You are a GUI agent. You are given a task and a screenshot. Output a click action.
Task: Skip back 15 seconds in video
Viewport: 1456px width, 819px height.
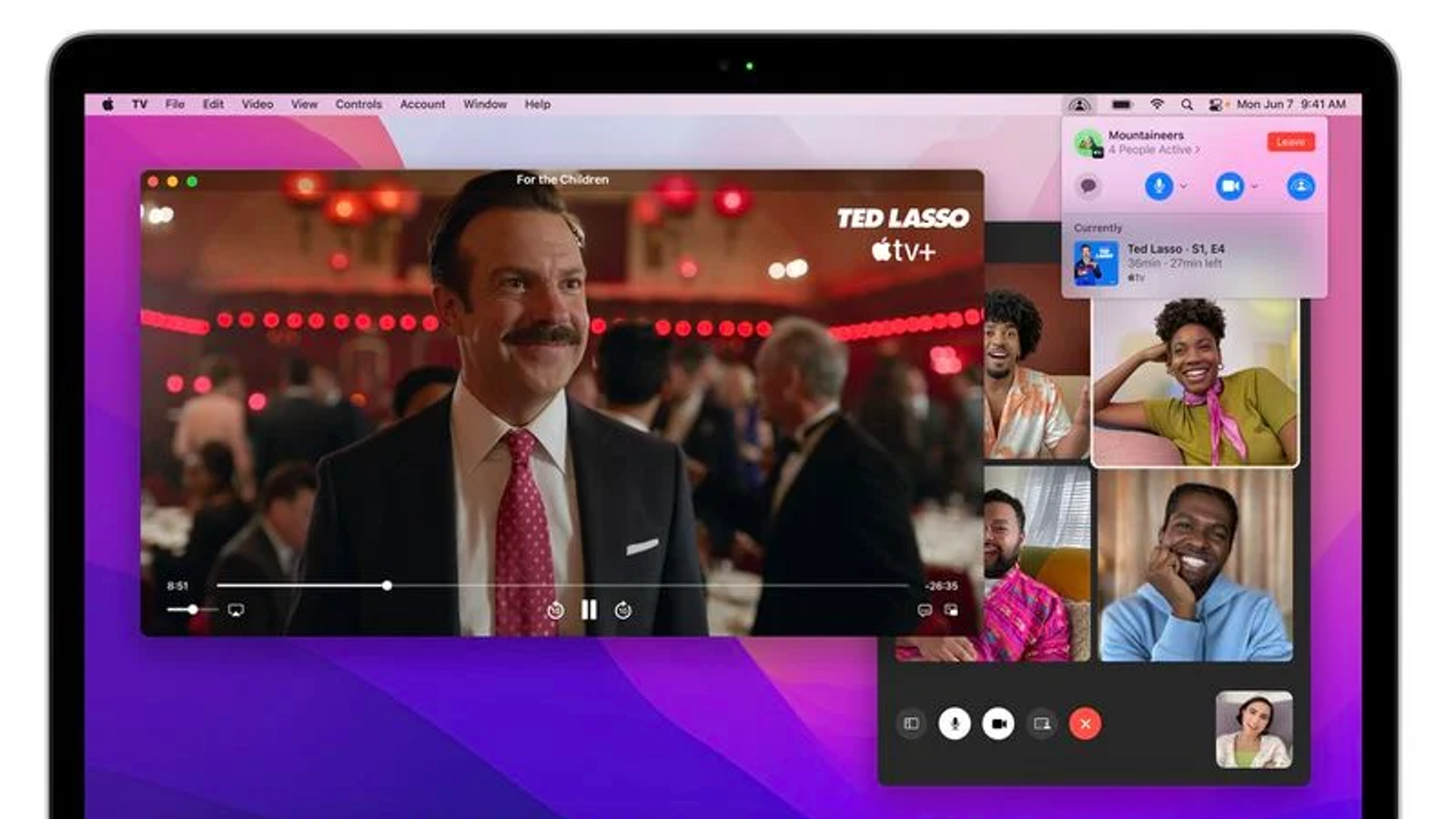click(x=555, y=611)
